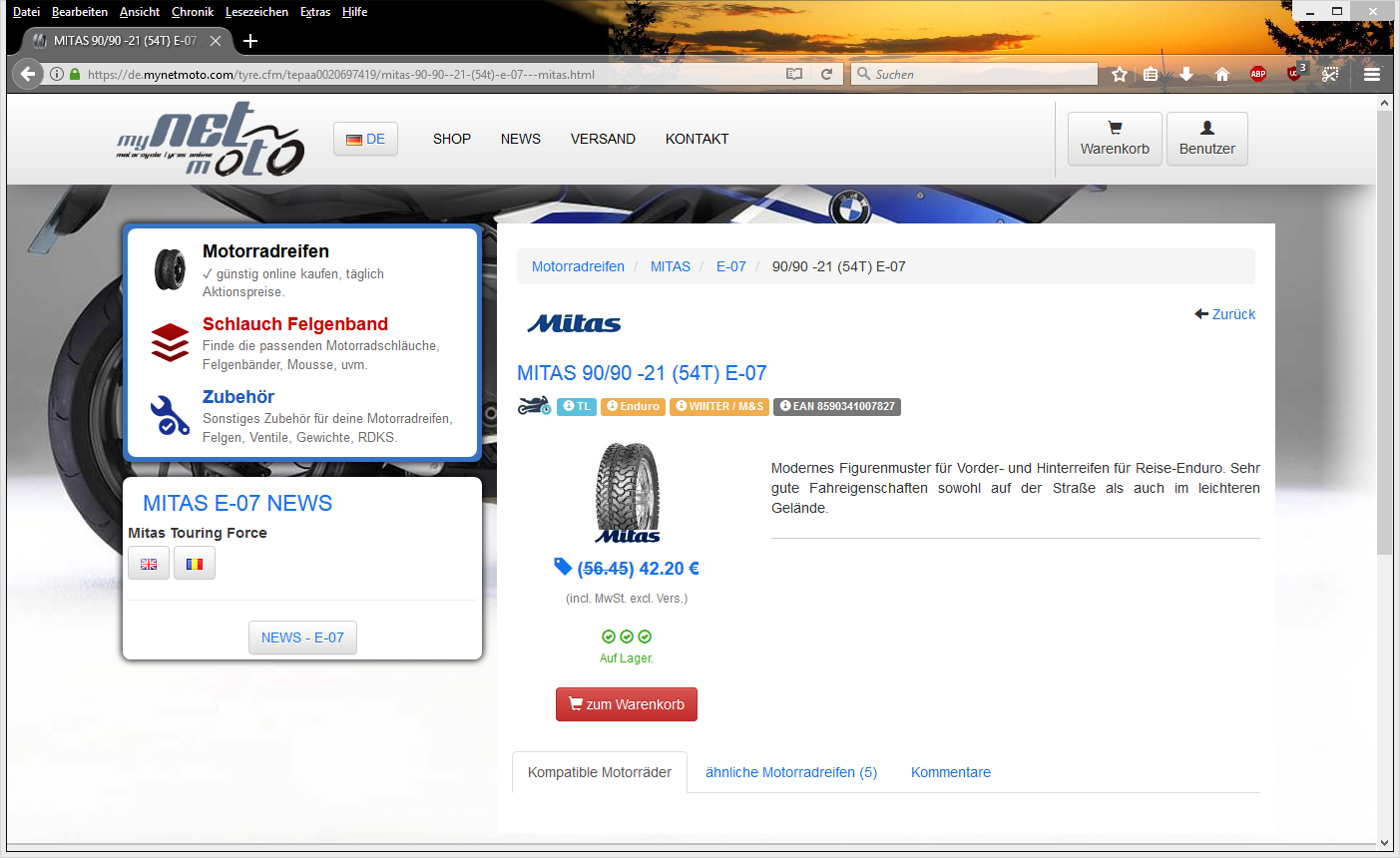This screenshot has height=858, width=1400.
Task: Click the tyre icon beside Motorradreifen
Action: coord(170,269)
